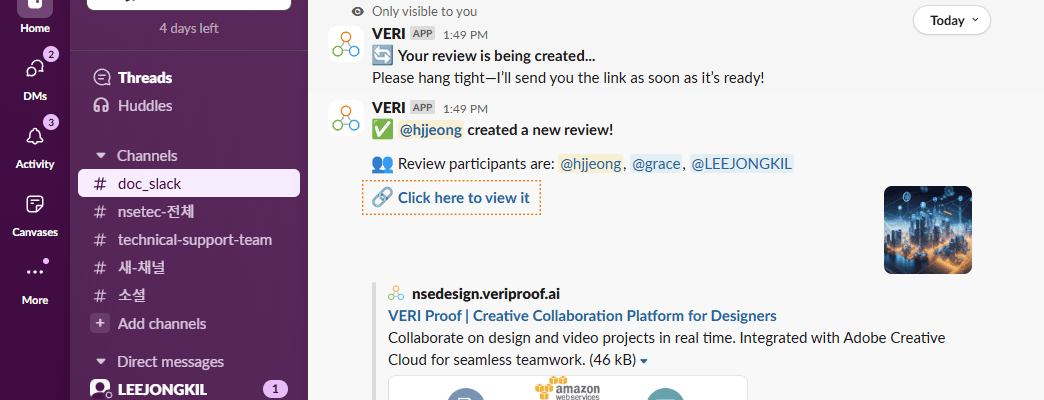Open the Home sidebar icon

point(34,8)
